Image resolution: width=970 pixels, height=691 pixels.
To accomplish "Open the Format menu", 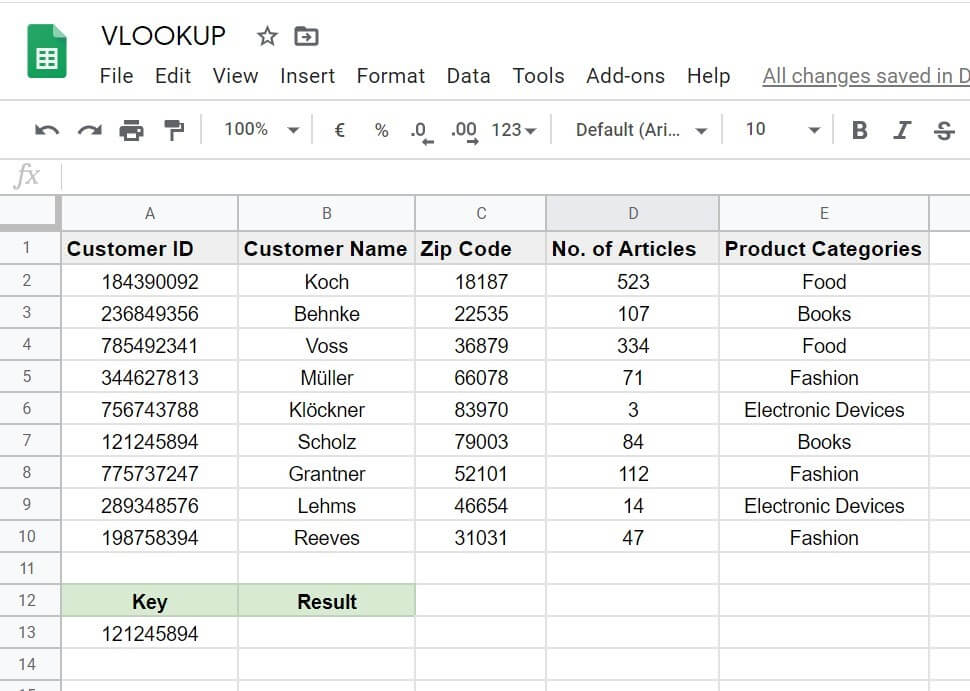I will click(x=390, y=75).
